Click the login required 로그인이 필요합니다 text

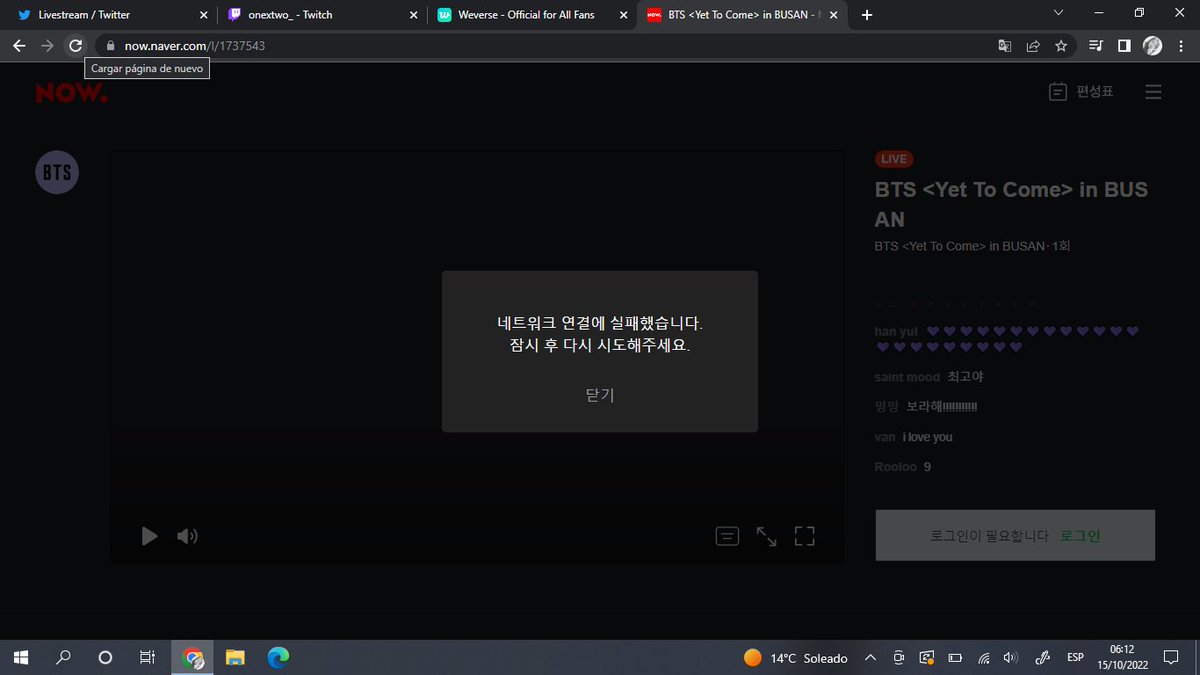point(989,536)
